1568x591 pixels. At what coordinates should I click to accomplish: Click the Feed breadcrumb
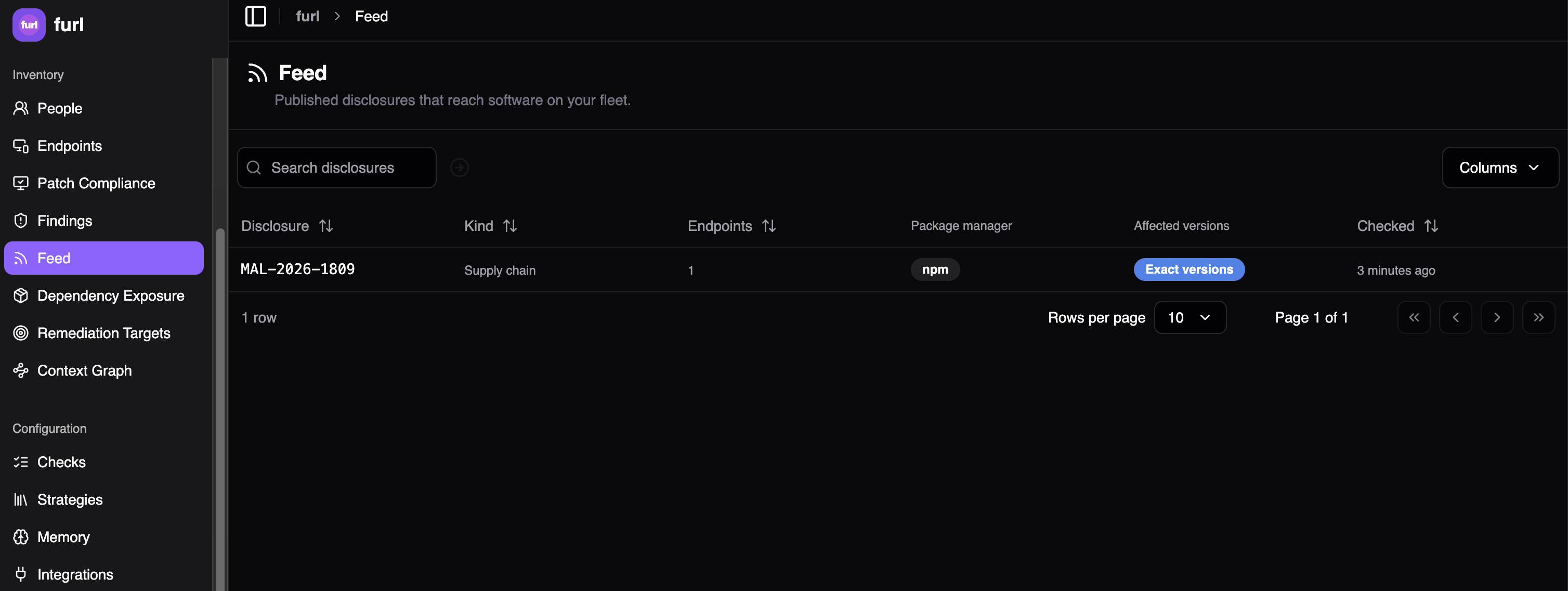click(x=371, y=17)
